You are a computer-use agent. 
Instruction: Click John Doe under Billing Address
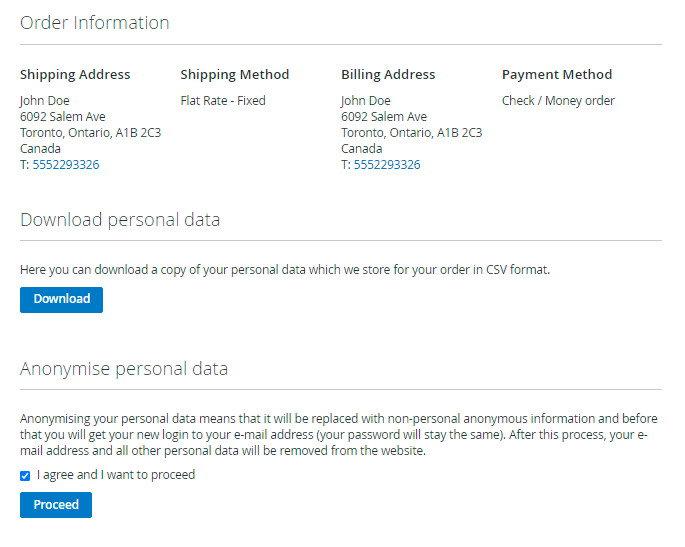366,101
